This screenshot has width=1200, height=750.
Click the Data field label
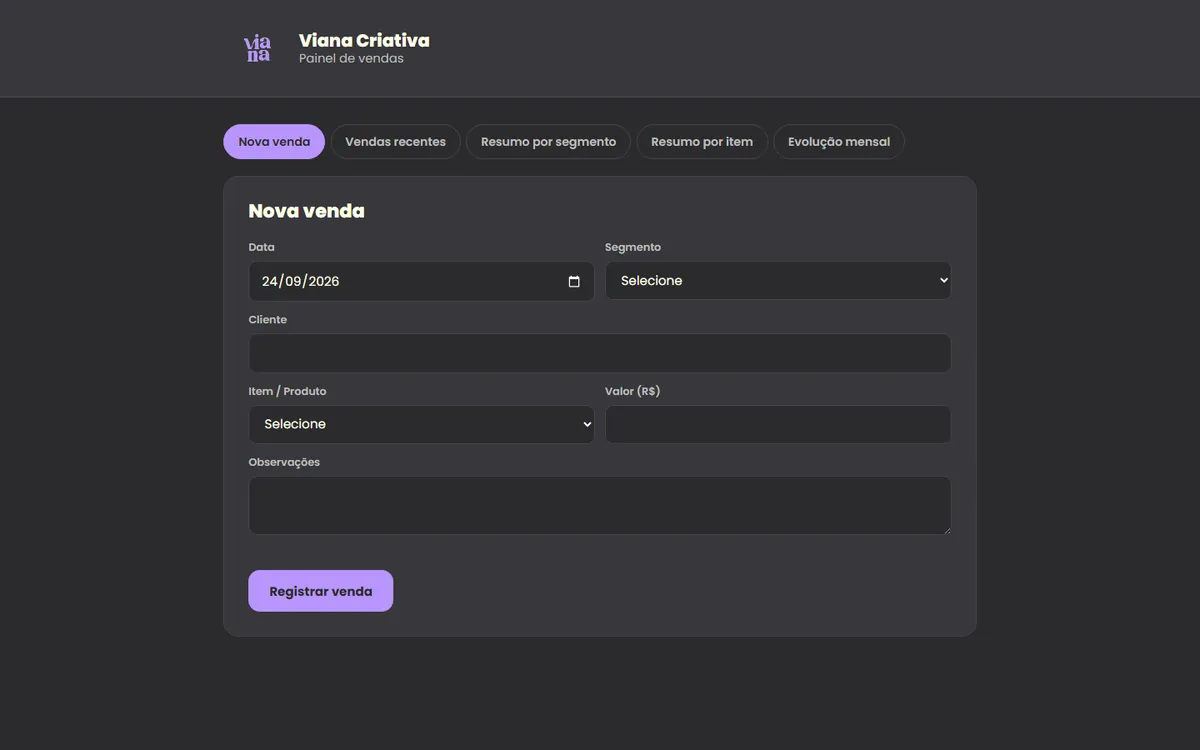click(262, 247)
